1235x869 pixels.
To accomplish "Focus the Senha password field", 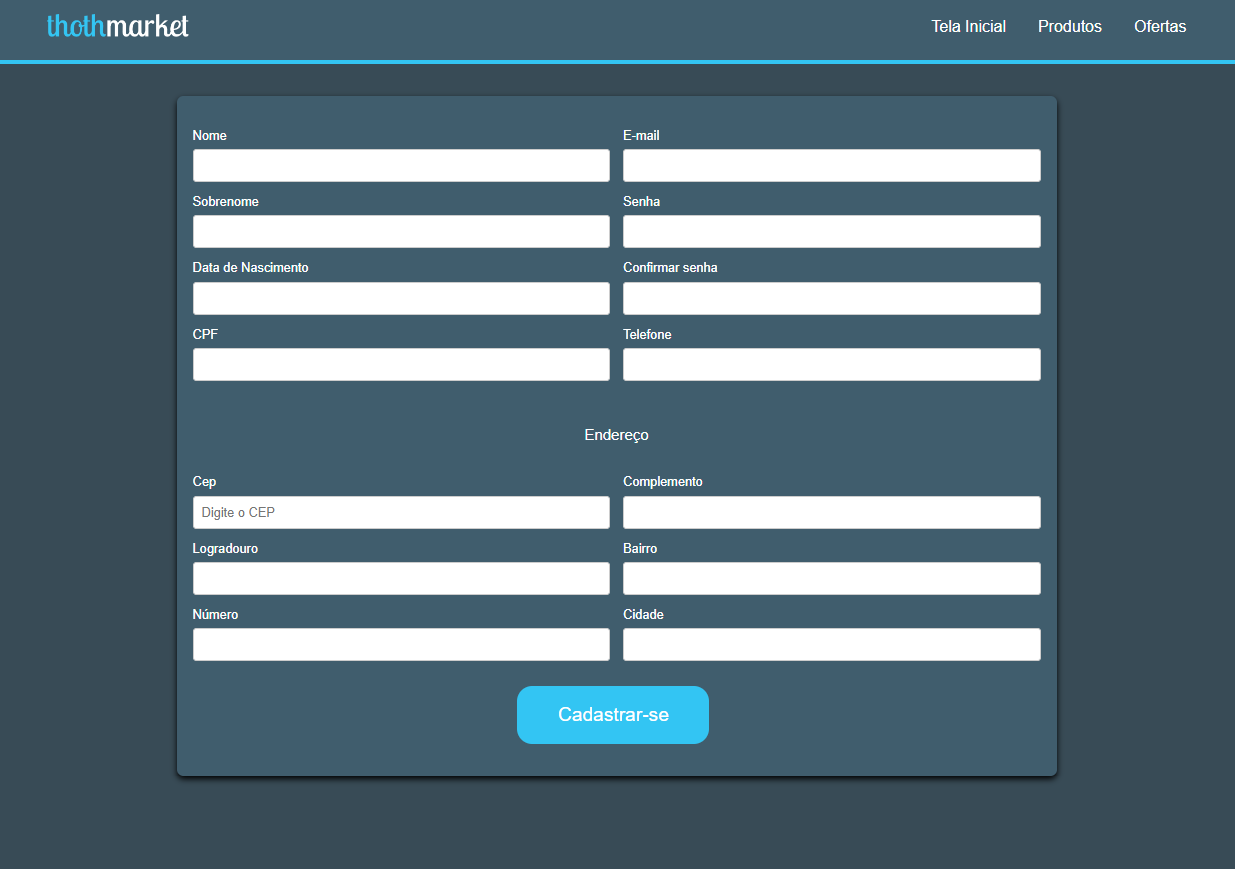I will point(831,232).
